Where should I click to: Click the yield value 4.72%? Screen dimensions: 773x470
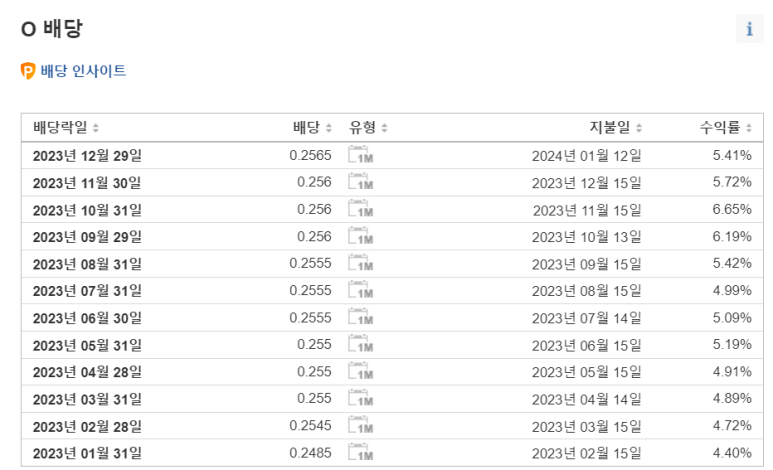pos(732,426)
